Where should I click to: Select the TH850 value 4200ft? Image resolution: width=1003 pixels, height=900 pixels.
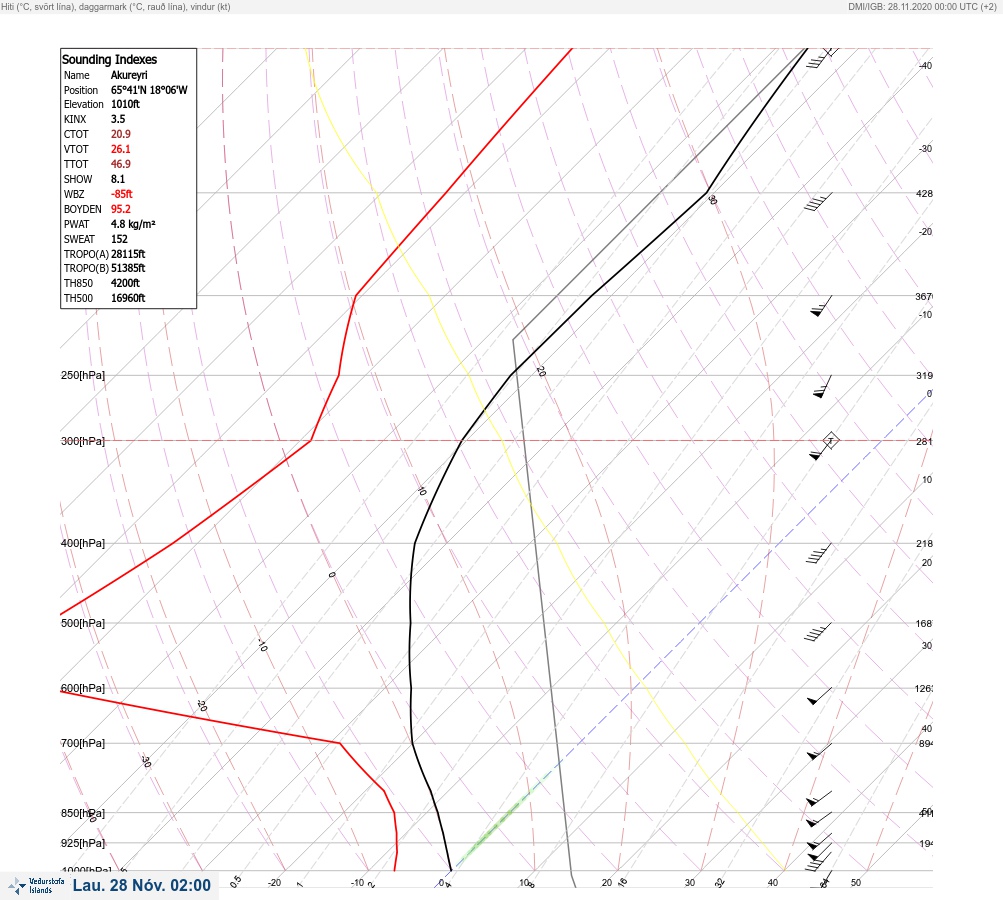click(x=125, y=283)
